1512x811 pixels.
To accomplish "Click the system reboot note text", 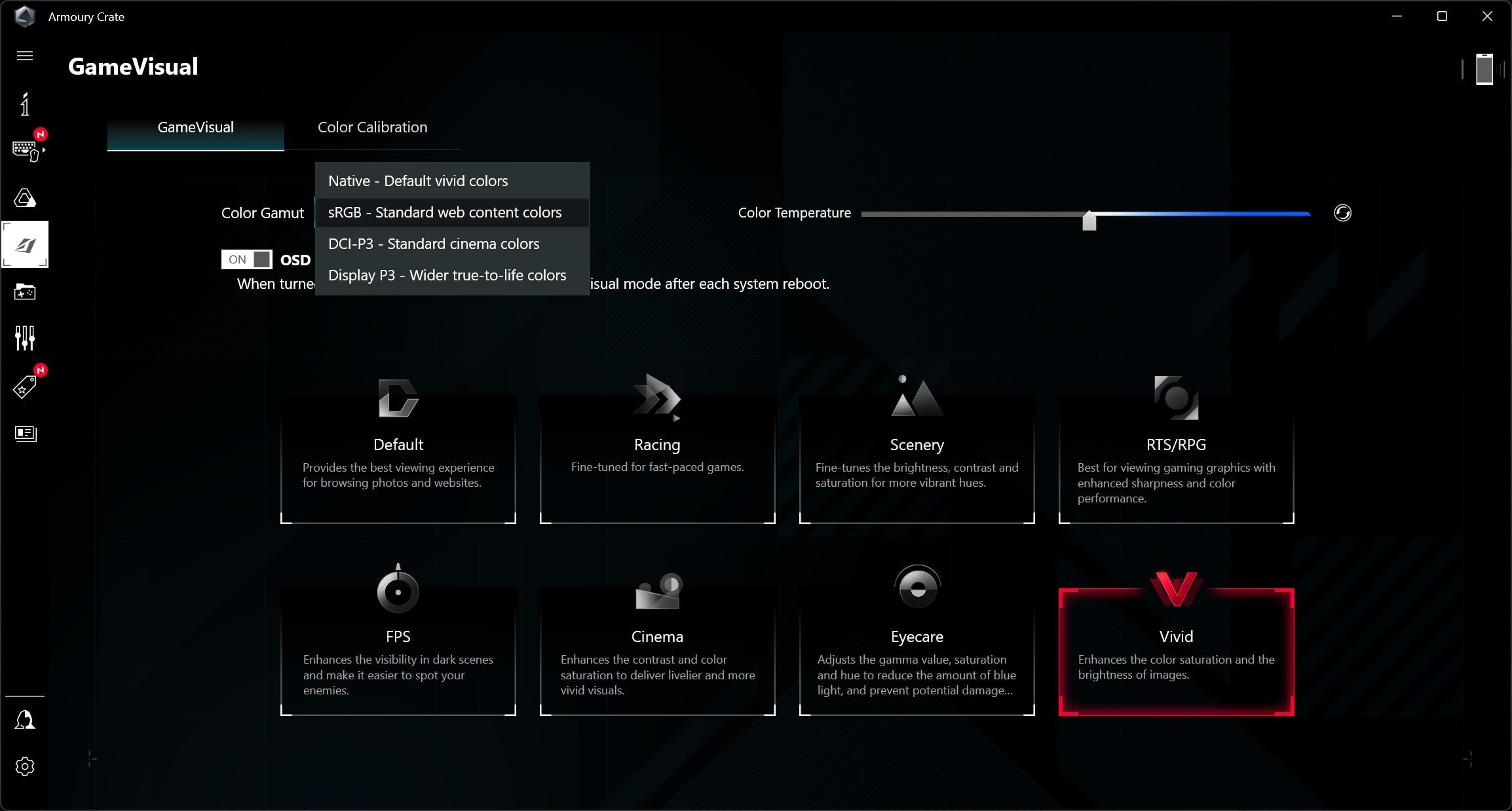I will (709, 284).
